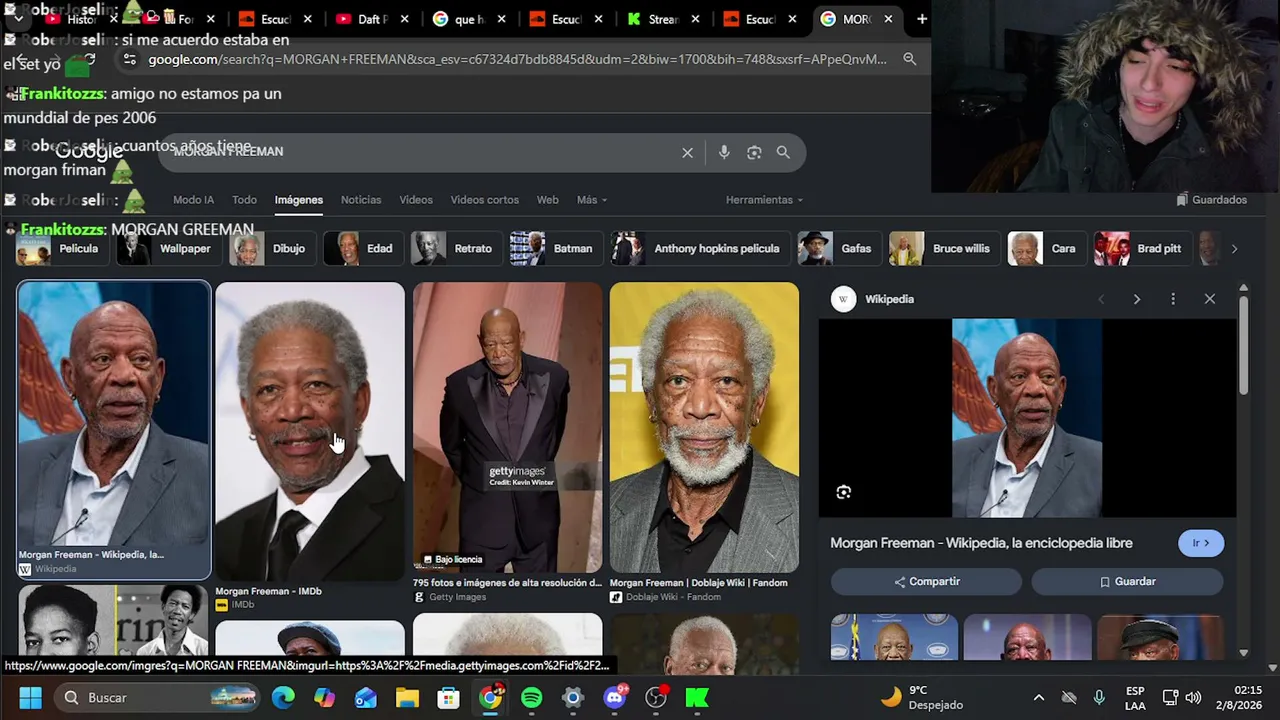1280x720 pixels.
Task: Switch to OBS Studio on the taskbar
Action: click(x=656, y=697)
